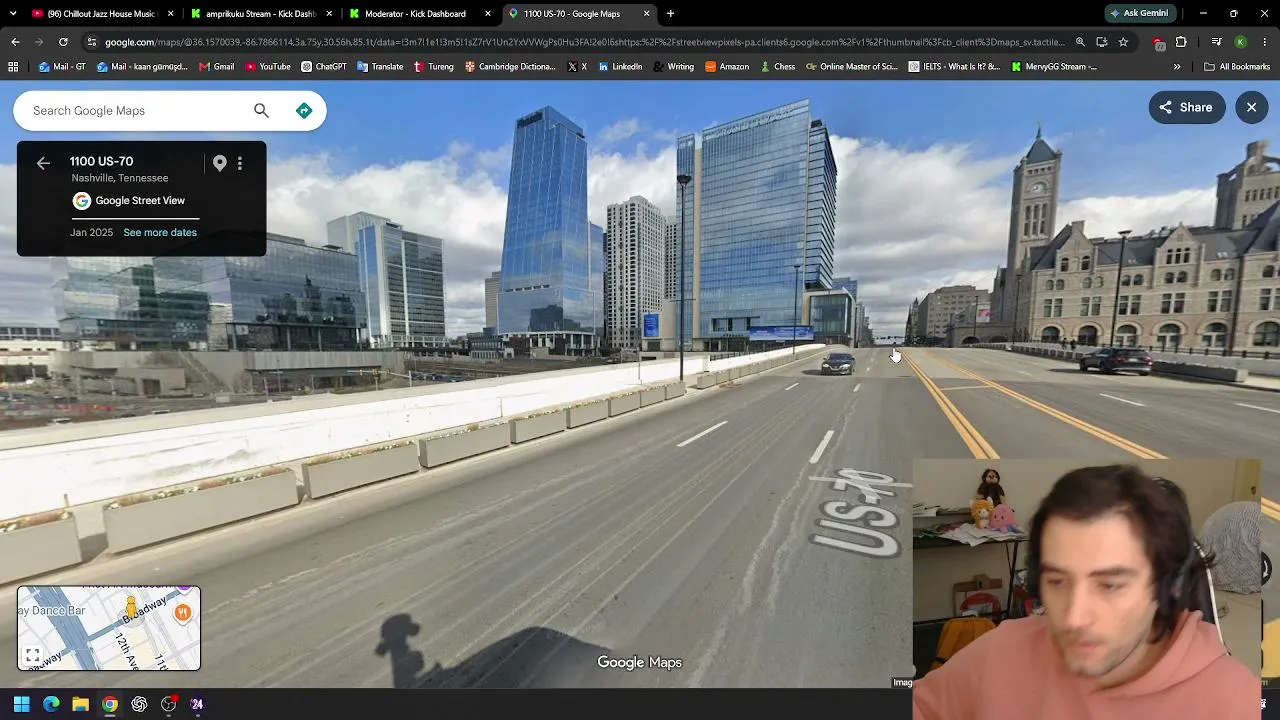Open File Explorer from the taskbar
Viewport: 1280px width, 720px height.
point(80,704)
